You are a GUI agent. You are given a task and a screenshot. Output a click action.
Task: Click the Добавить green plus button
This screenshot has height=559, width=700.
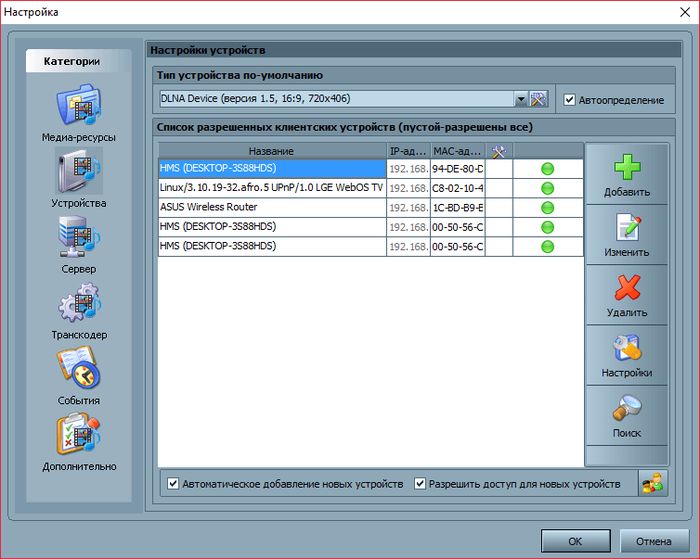click(x=626, y=171)
